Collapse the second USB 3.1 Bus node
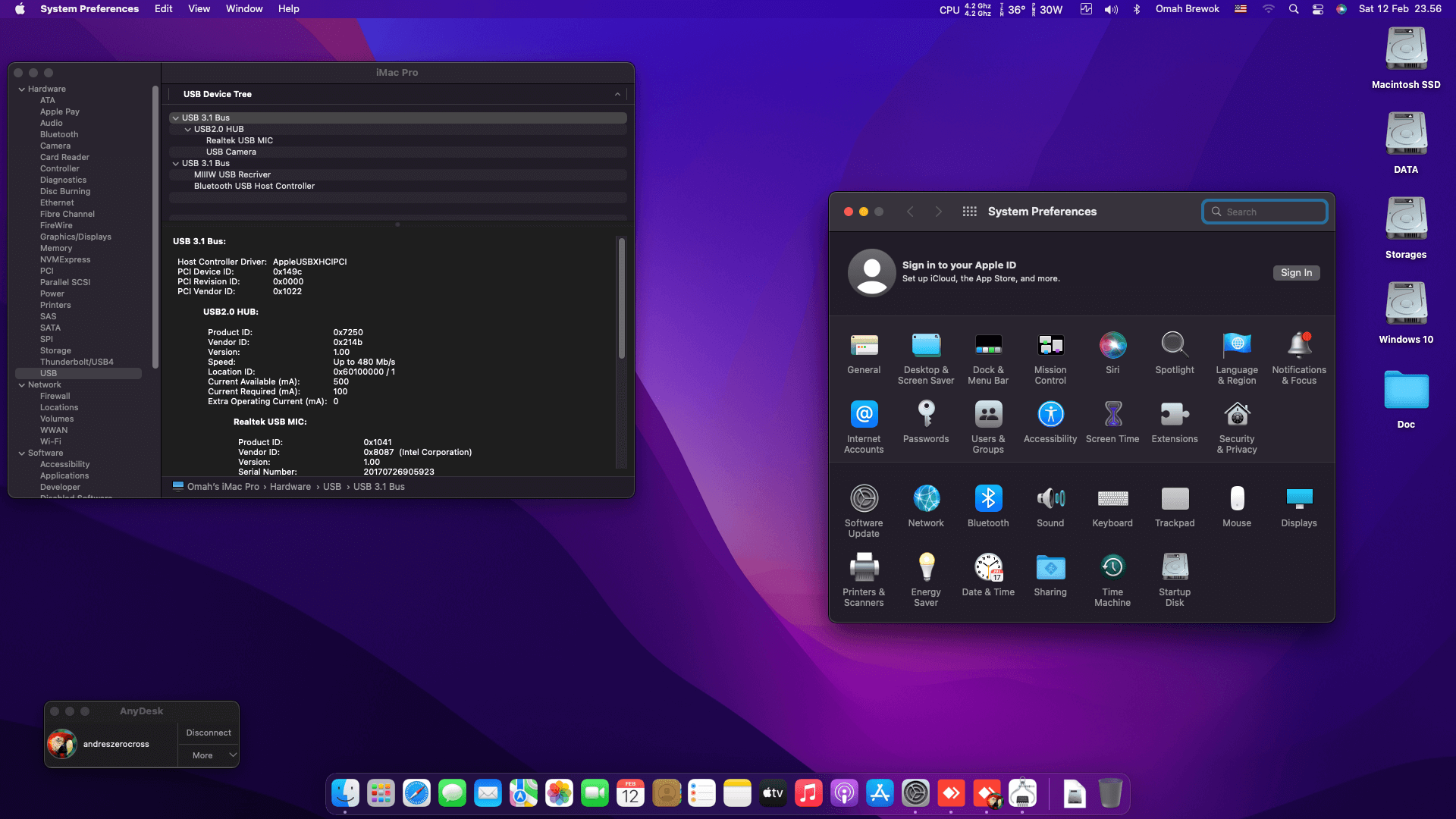The width and height of the screenshot is (1456, 819). pyautogui.click(x=175, y=164)
